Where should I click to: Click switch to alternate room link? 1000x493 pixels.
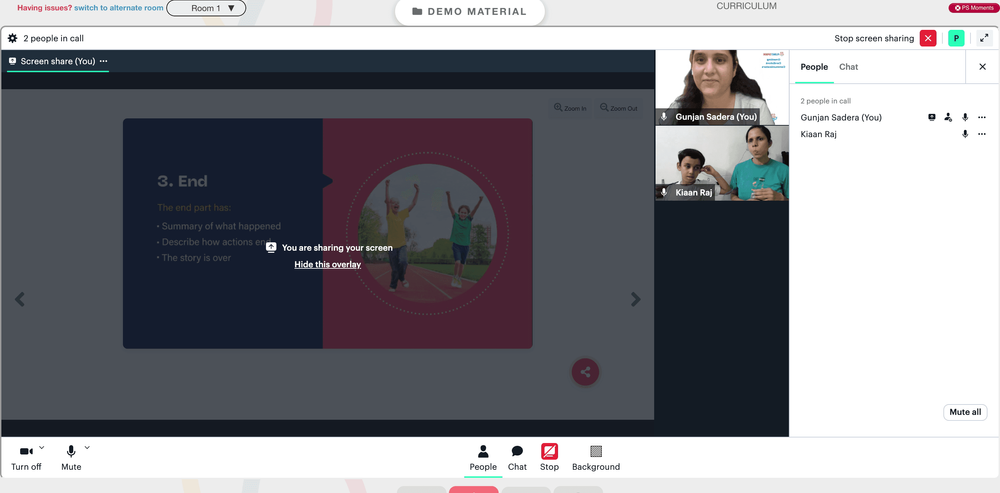pyautogui.click(x=119, y=8)
